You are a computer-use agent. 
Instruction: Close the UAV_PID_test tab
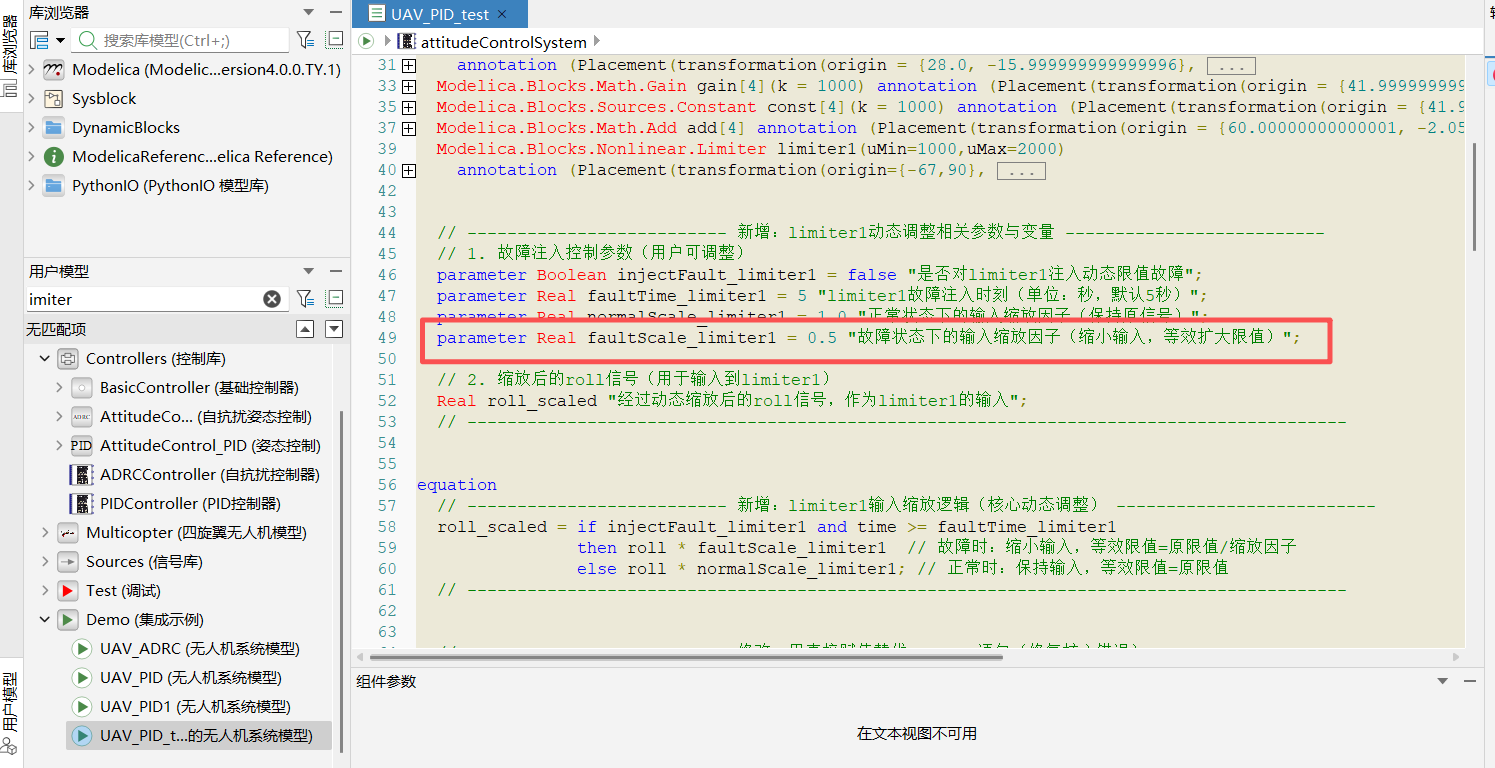point(501,14)
